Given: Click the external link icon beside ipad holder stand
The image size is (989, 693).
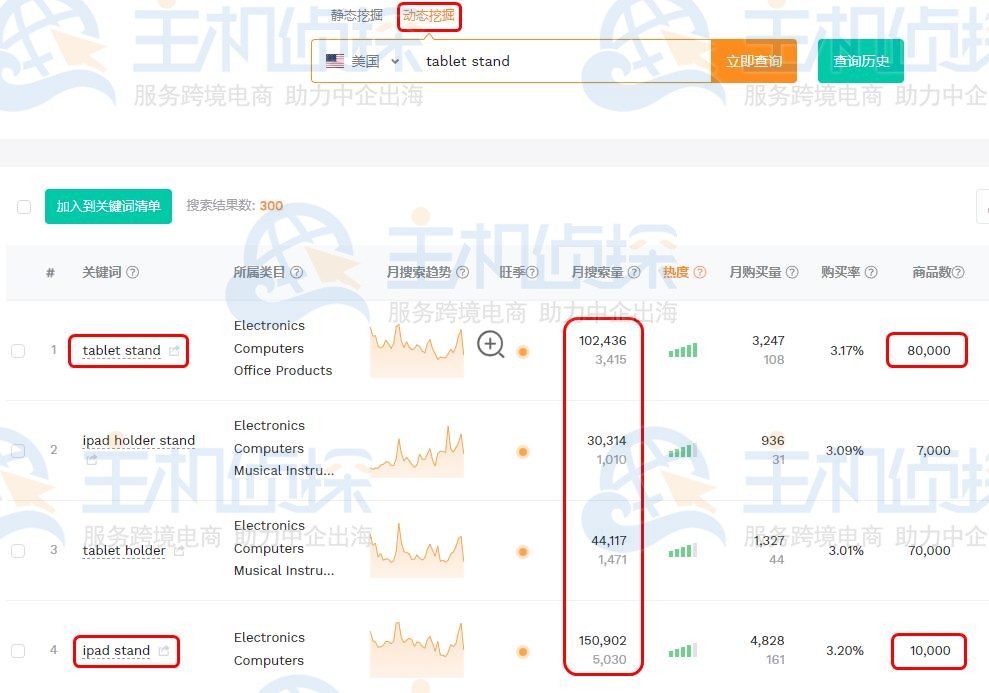Looking at the screenshot, I should click(x=91, y=461).
